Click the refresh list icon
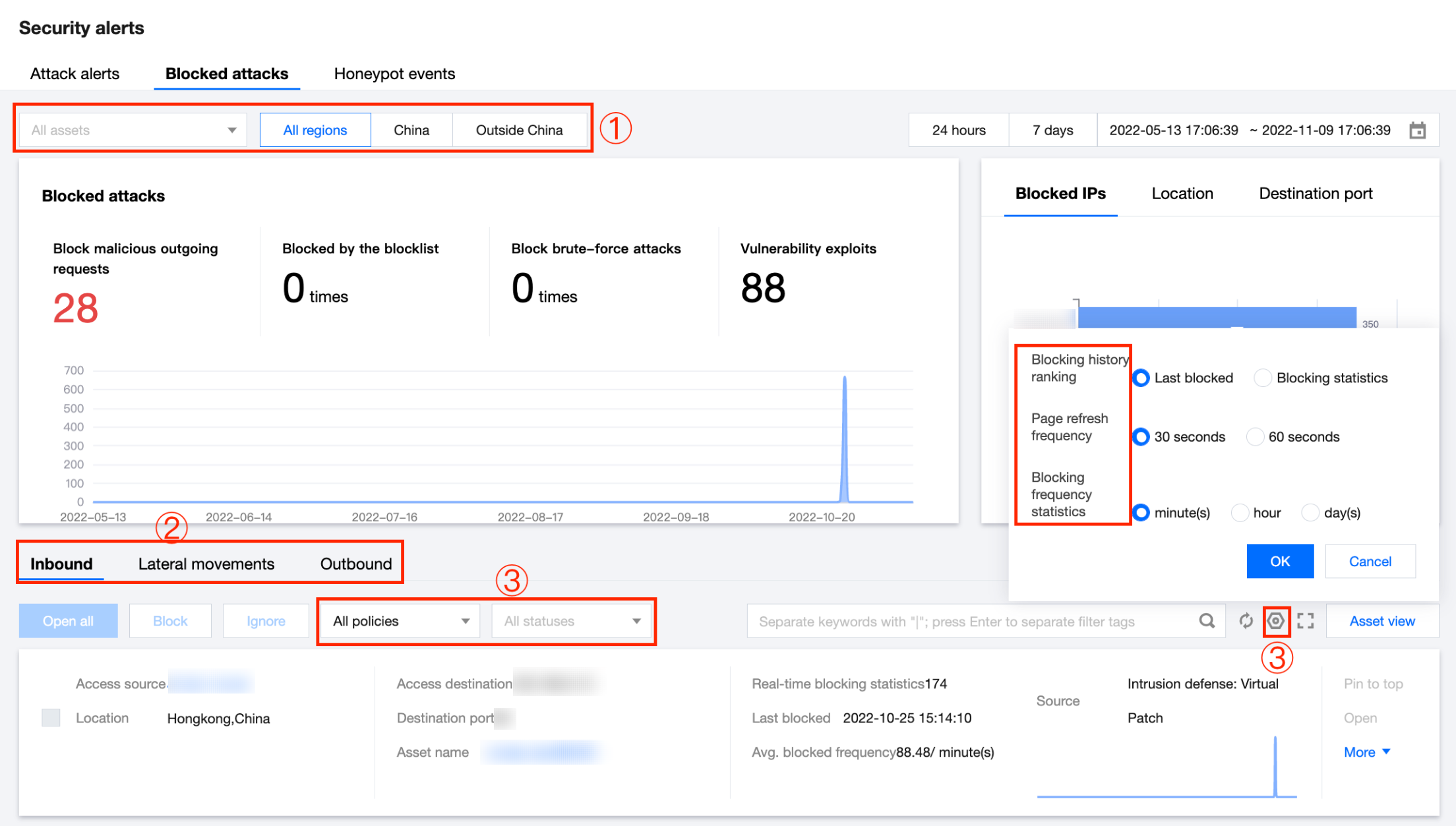Viewport: 1456px width, 826px height. [1245, 621]
